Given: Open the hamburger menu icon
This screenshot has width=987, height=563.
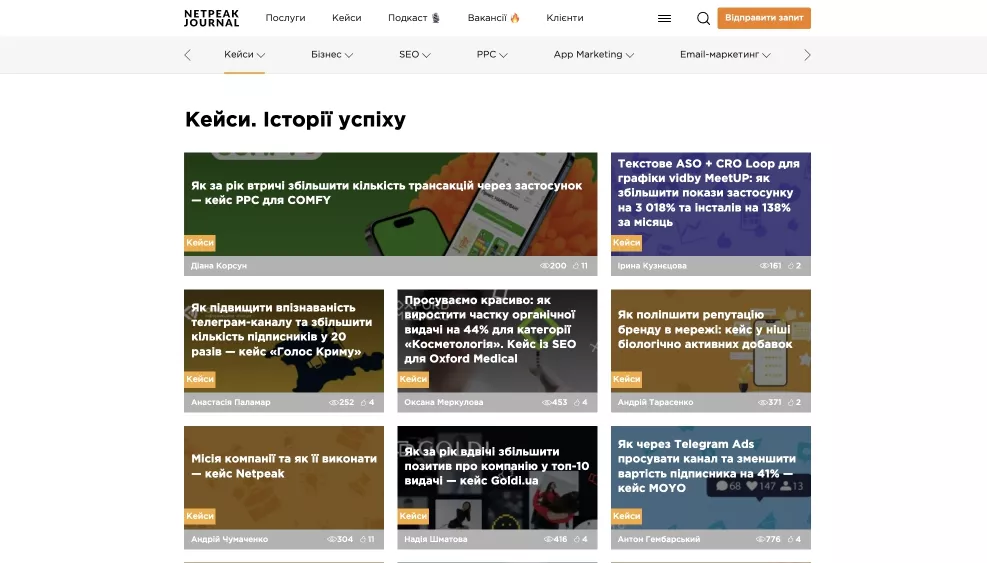Looking at the screenshot, I should [x=664, y=18].
